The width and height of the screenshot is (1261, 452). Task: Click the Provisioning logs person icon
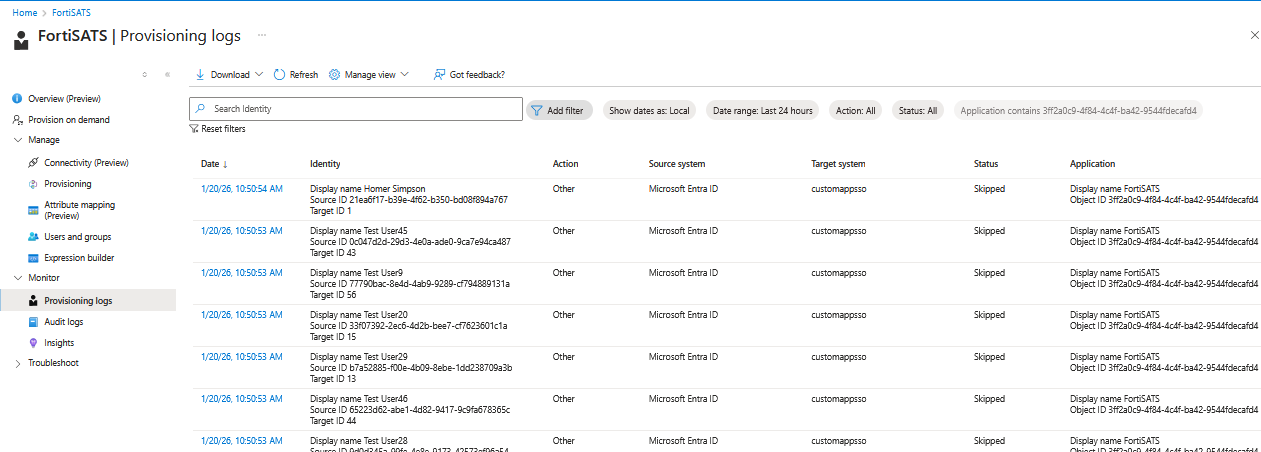33,301
